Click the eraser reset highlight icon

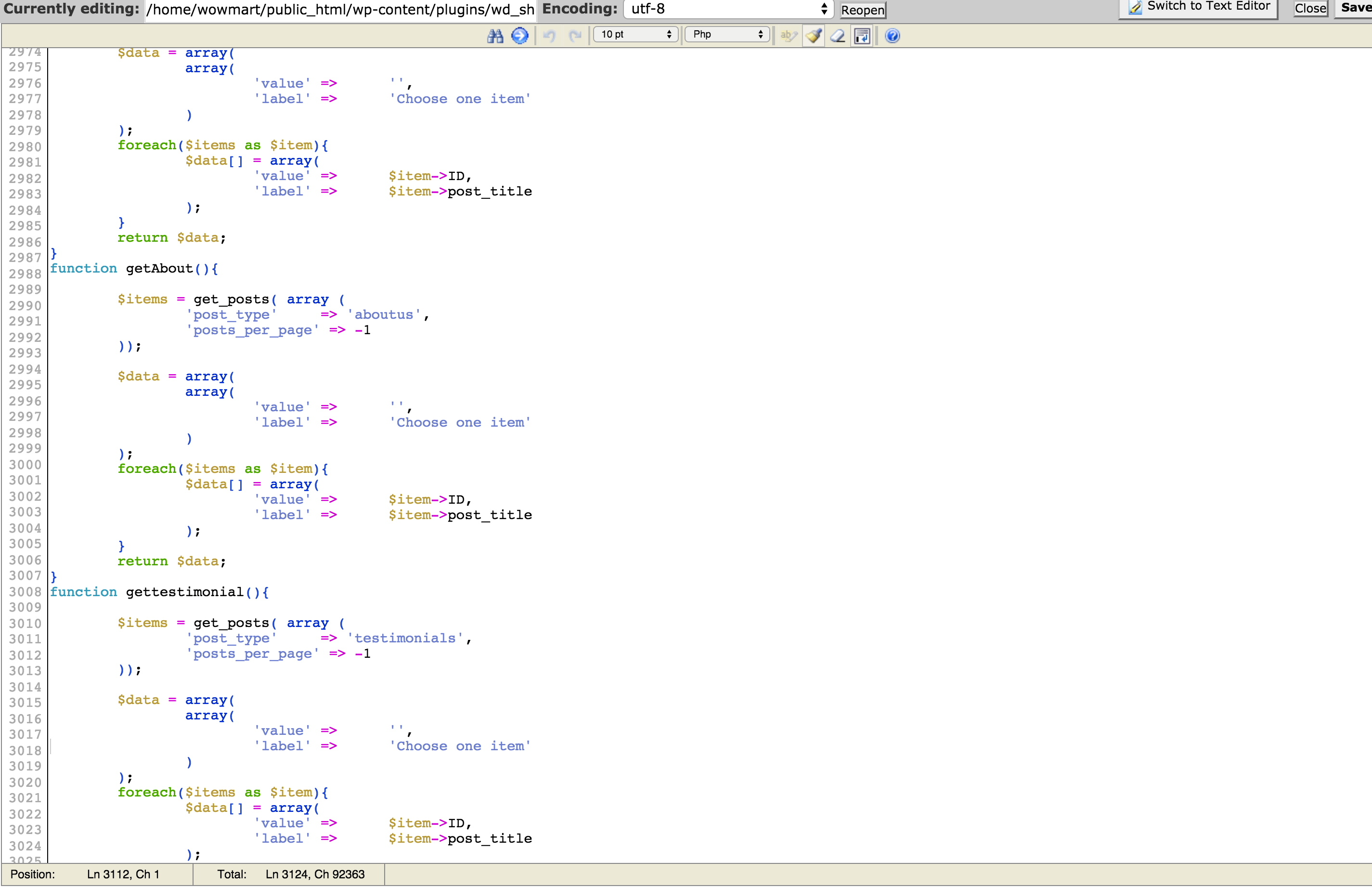(838, 36)
